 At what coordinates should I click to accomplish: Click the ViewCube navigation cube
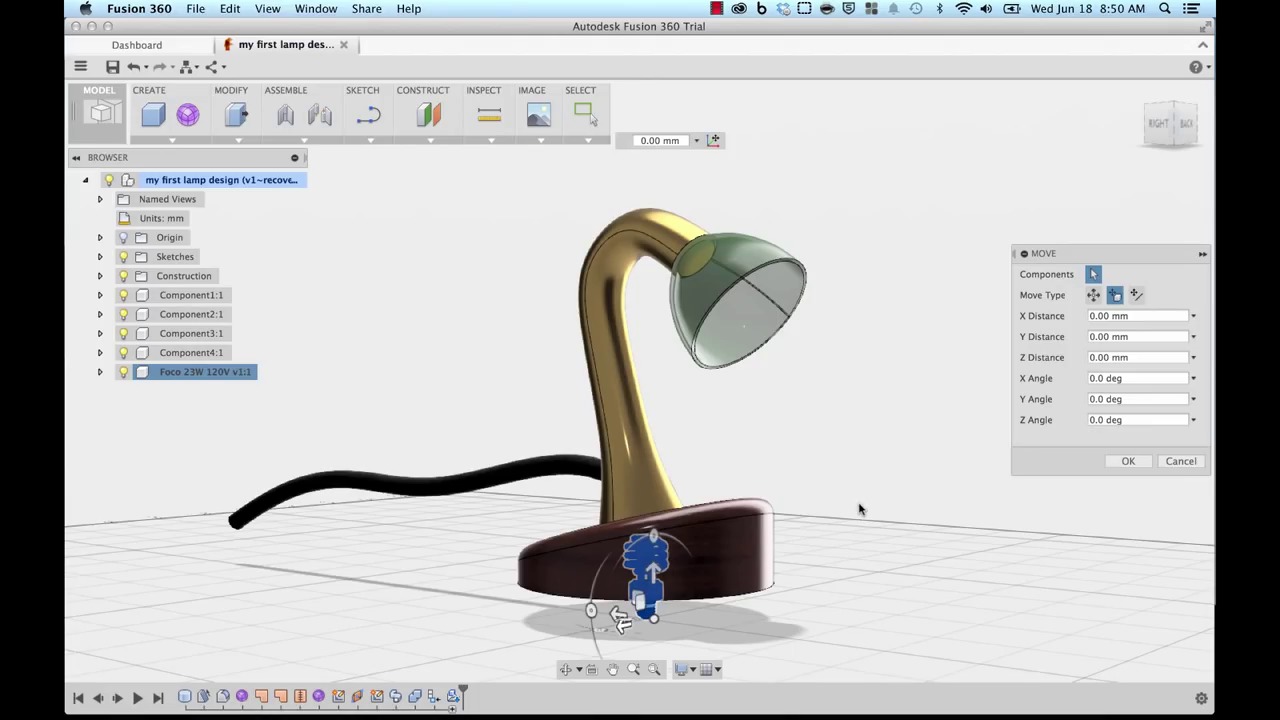pos(1171,123)
